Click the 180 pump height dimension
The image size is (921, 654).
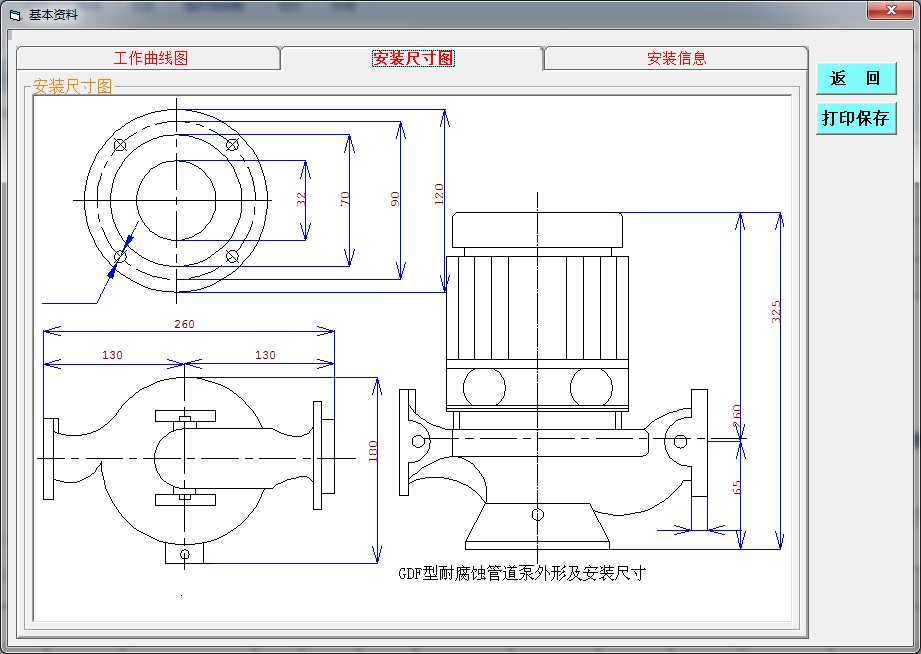(372, 451)
